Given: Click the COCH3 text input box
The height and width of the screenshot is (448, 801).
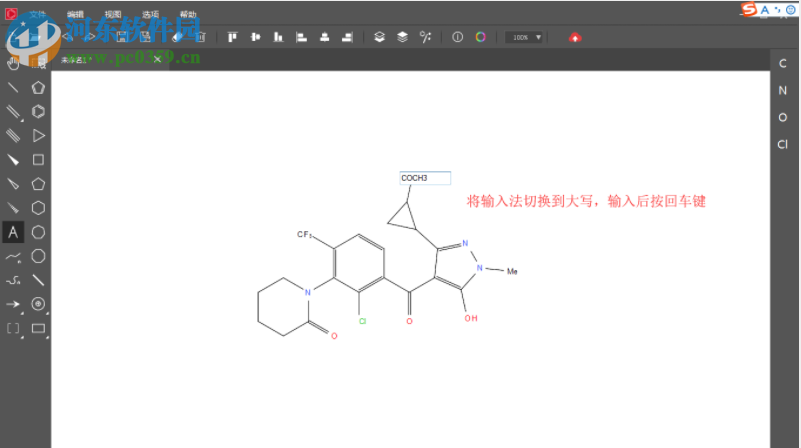Looking at the screenshot, I should coord(425,178).
